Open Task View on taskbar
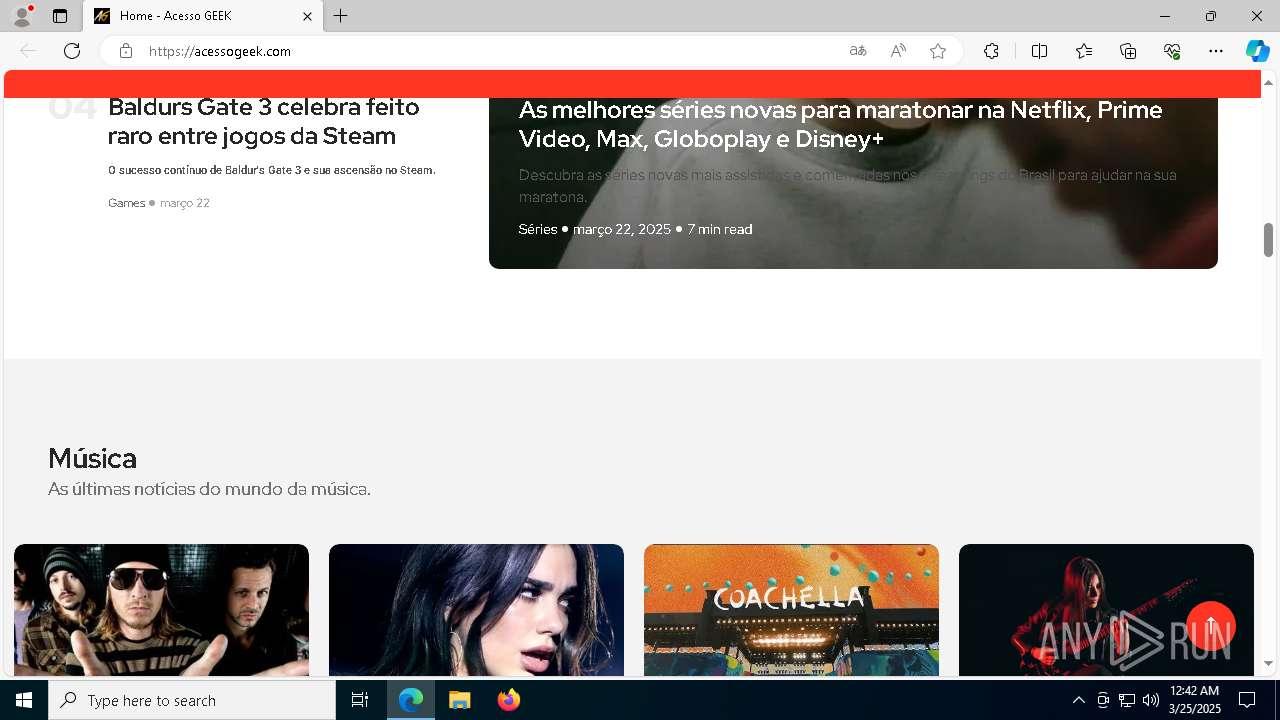The width and height of the screenshot is (1280, 720). pos(360,700)
